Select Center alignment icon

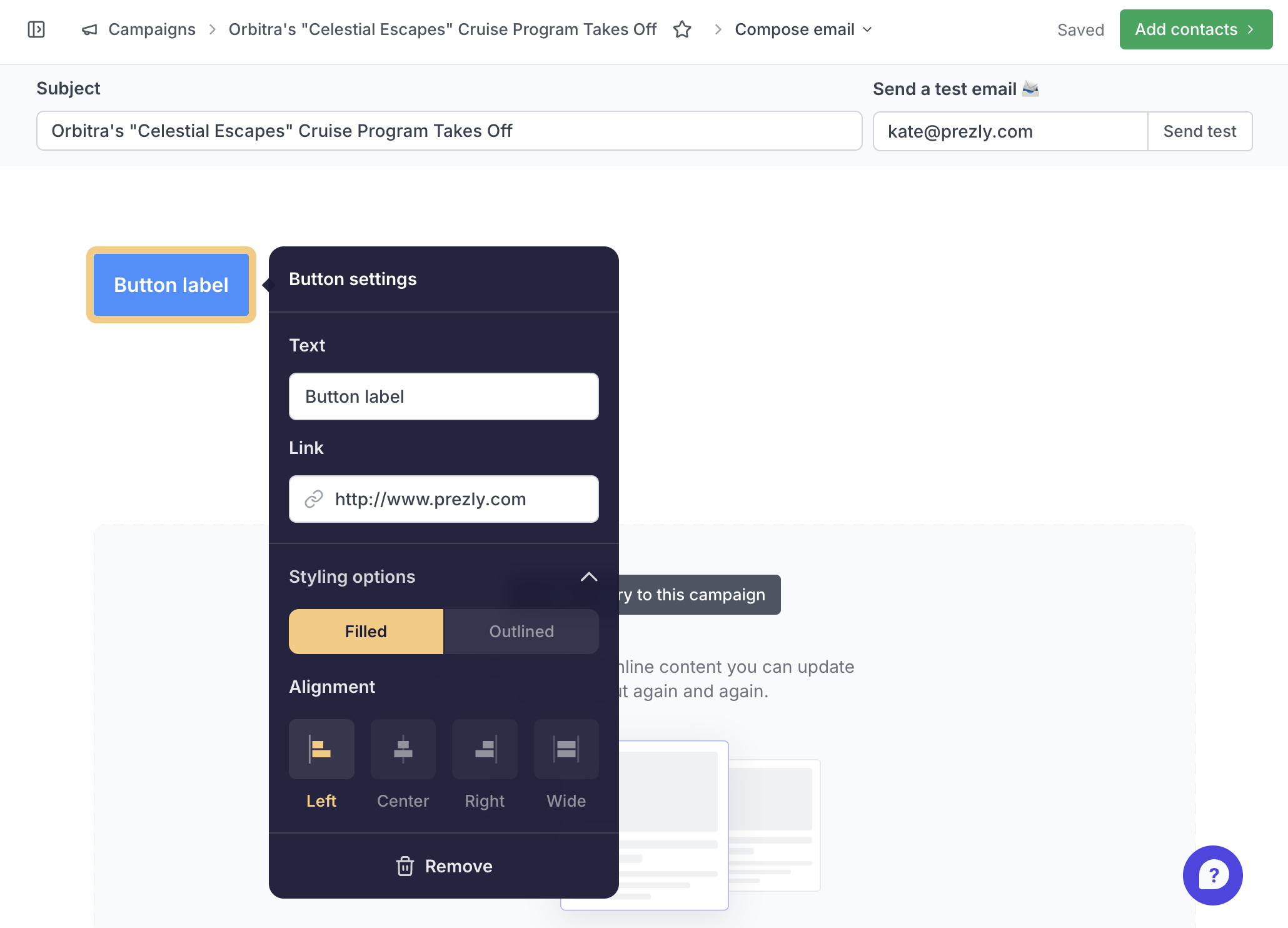coord(403,749)
